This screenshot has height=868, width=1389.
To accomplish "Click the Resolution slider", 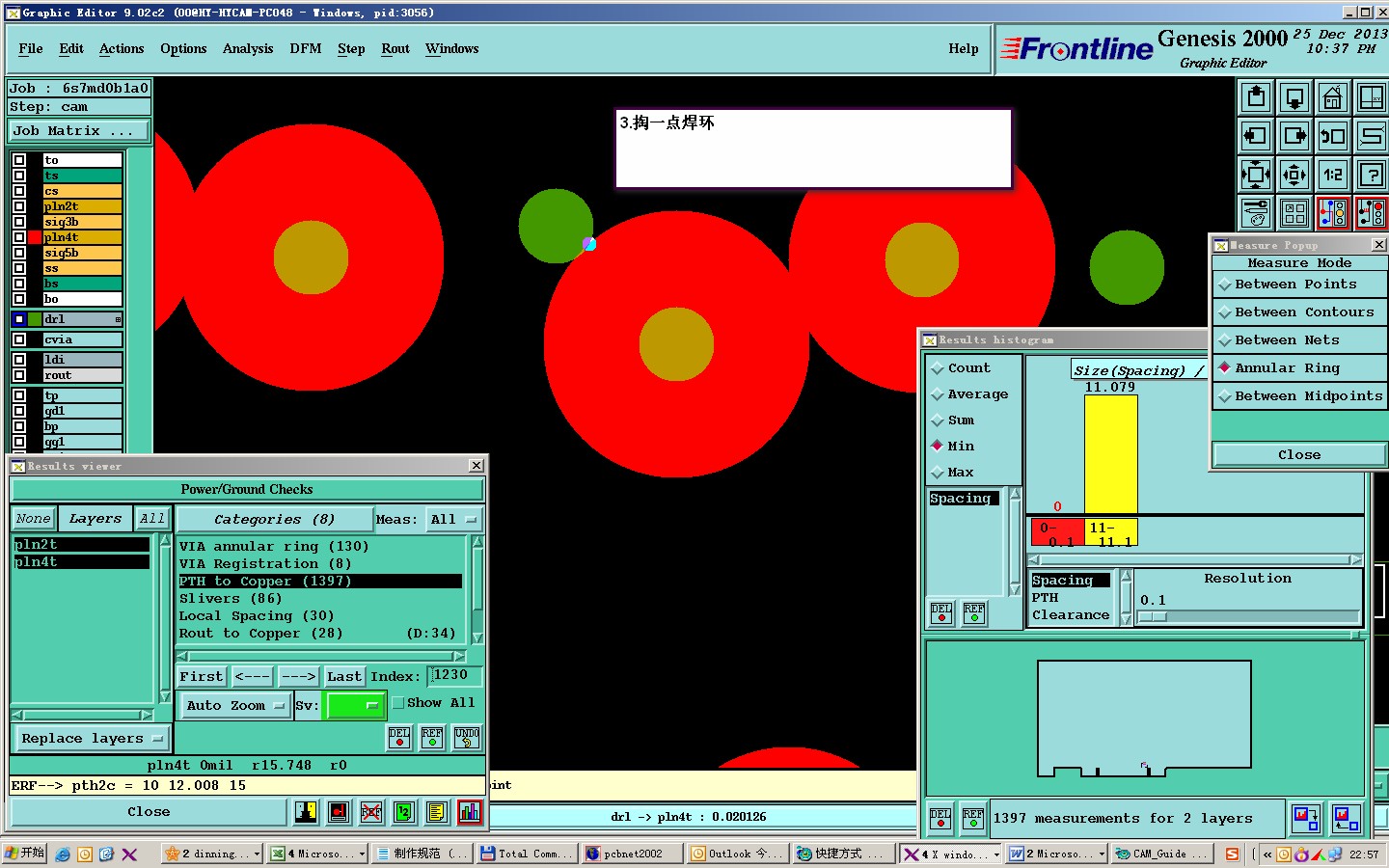I will click(1248, 617).
